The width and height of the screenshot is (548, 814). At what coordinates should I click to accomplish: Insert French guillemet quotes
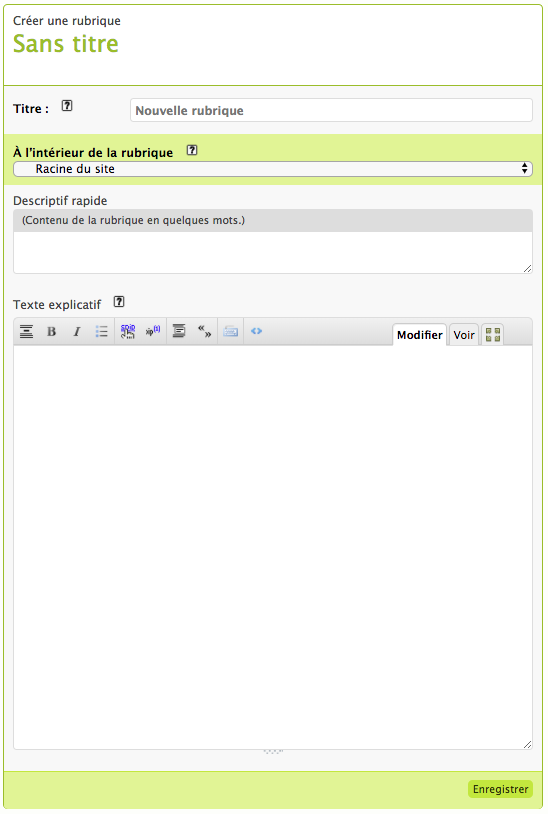[204, 331]
